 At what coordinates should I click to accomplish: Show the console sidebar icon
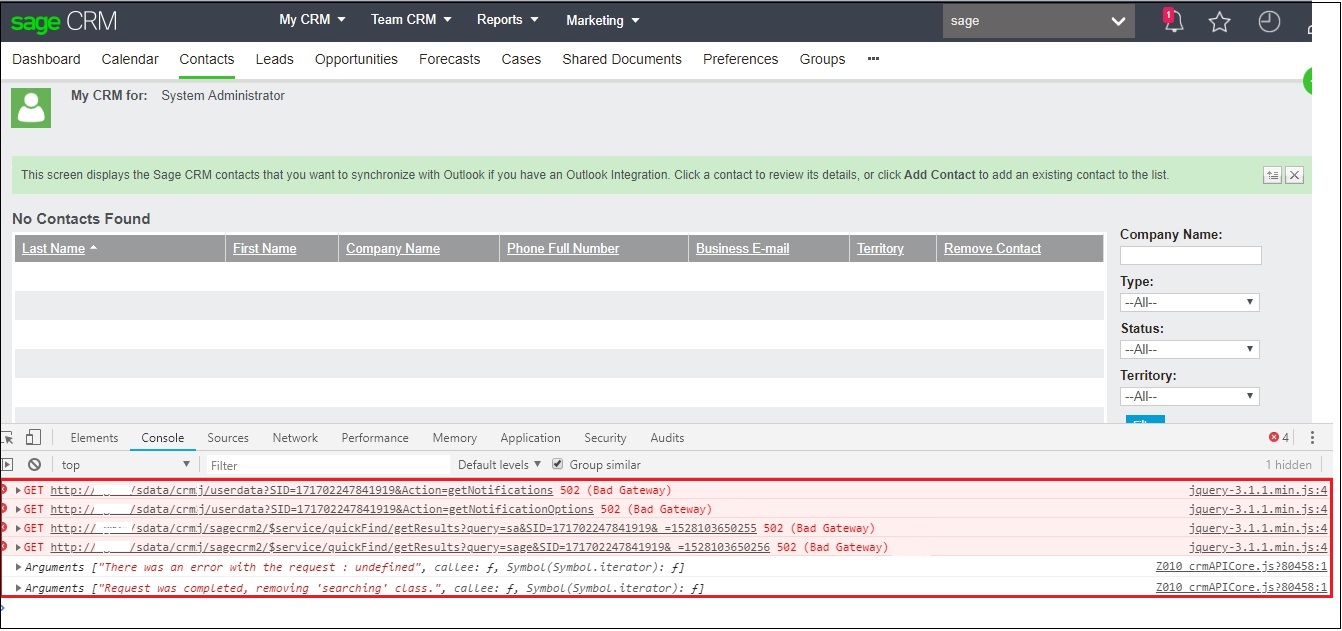point(8,465)
